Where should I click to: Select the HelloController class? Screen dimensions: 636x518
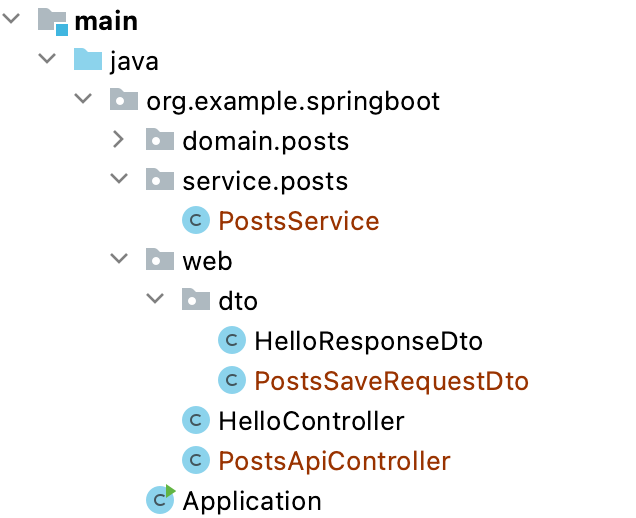(x=311, y=421)
